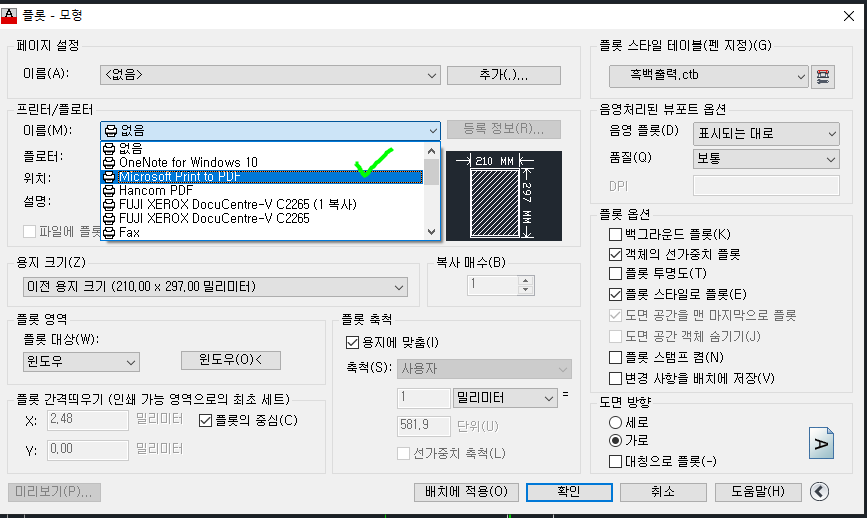The width and height of the screenshot is (867, 518).
Task: Open the page setup 이름(A) dropdown
Action: 270,75
